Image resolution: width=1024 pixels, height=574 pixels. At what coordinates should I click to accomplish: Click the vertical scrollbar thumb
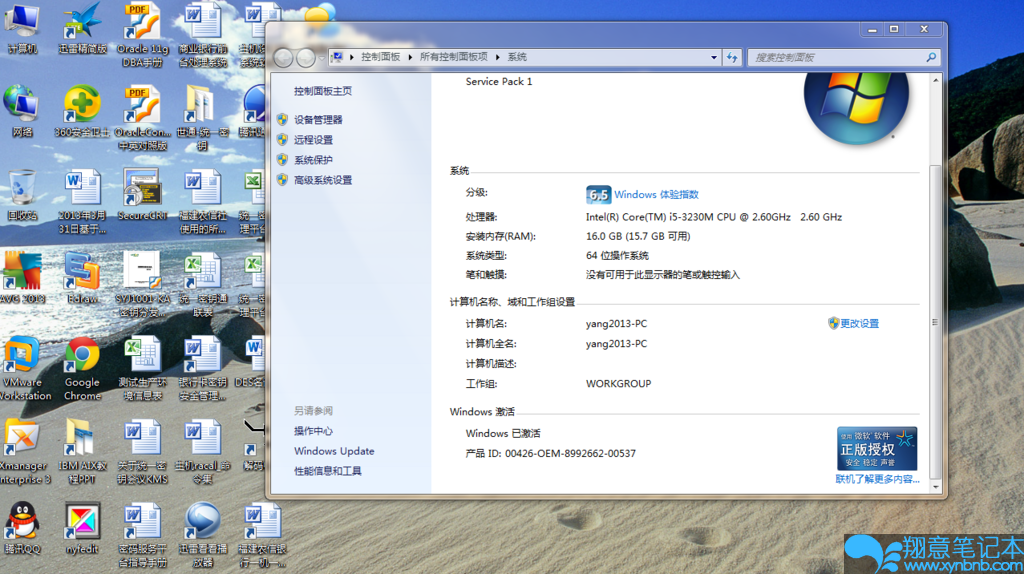pos(936,322)
